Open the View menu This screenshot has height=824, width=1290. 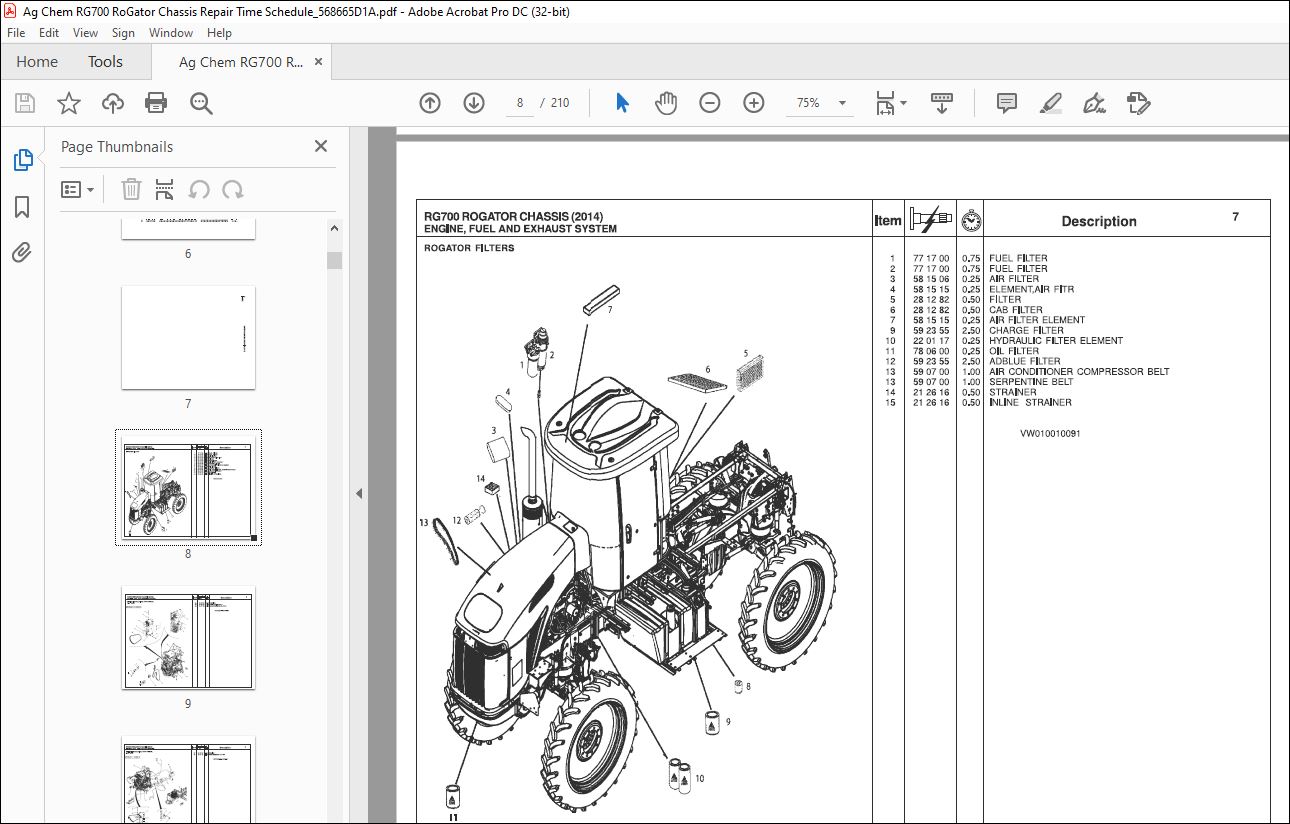(x=85, y=33)
